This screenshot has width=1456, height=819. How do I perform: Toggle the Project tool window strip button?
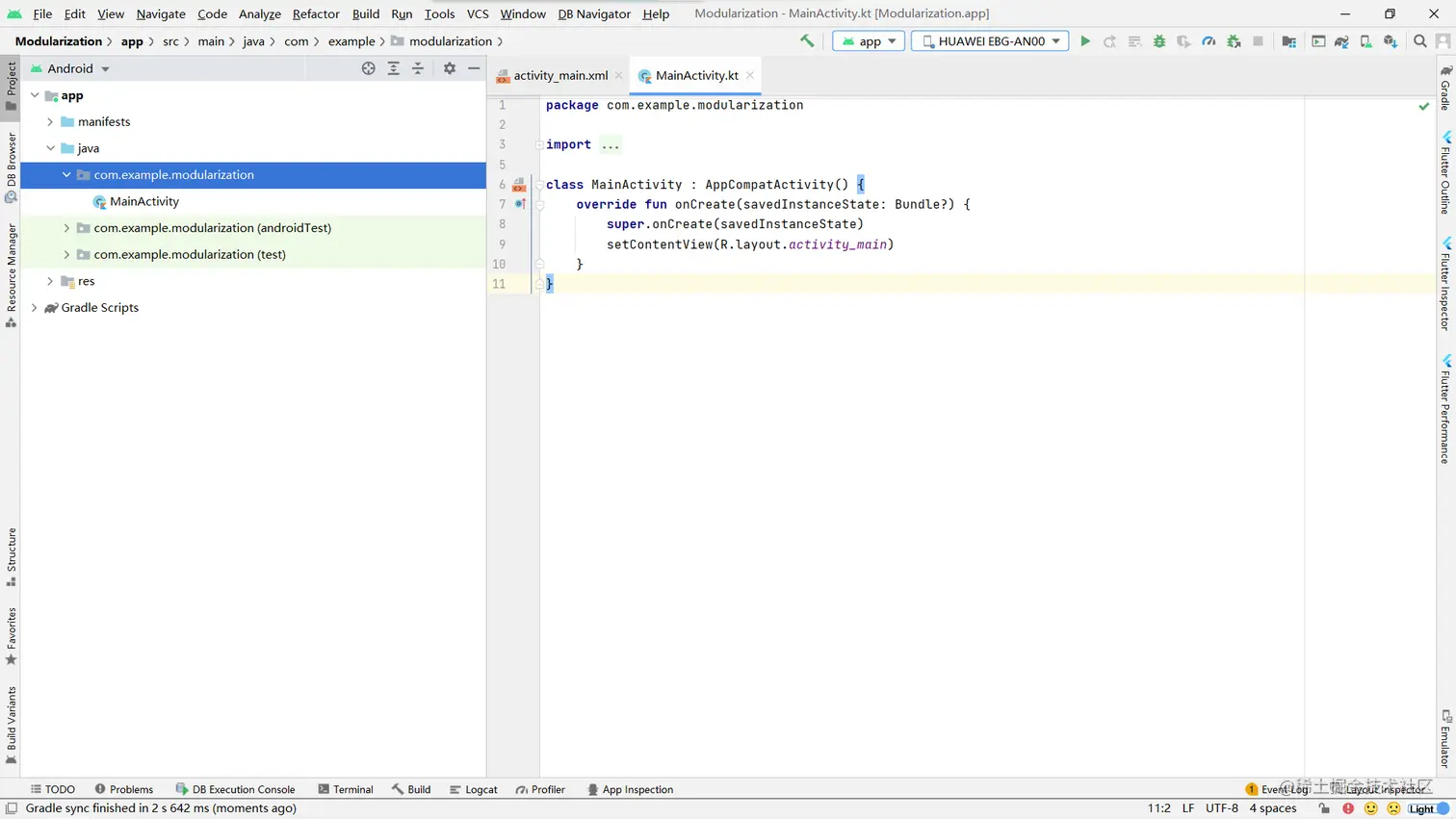11,87
